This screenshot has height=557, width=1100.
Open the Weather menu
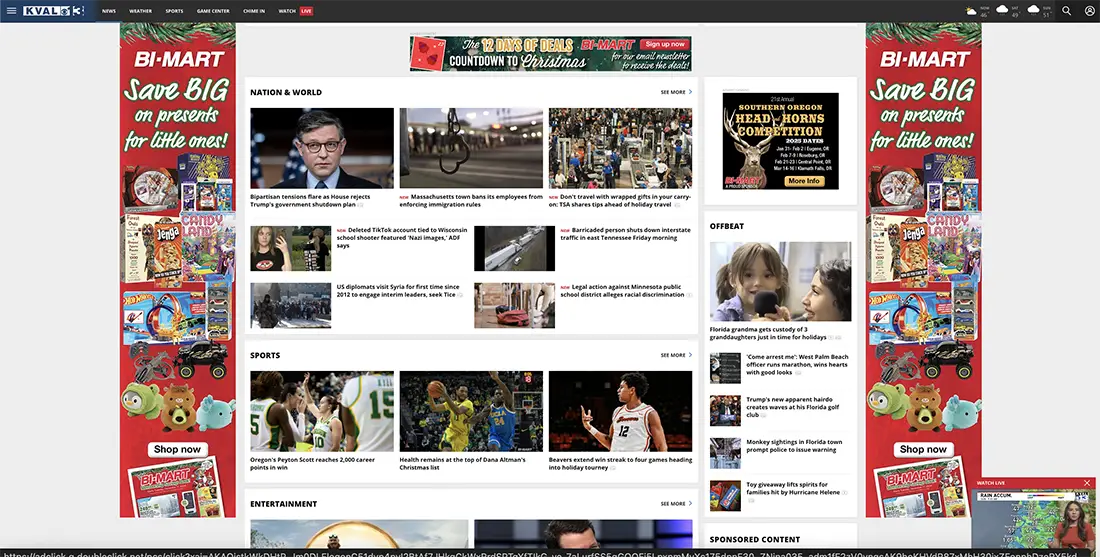pyautogui.click(x=140, y=11)
